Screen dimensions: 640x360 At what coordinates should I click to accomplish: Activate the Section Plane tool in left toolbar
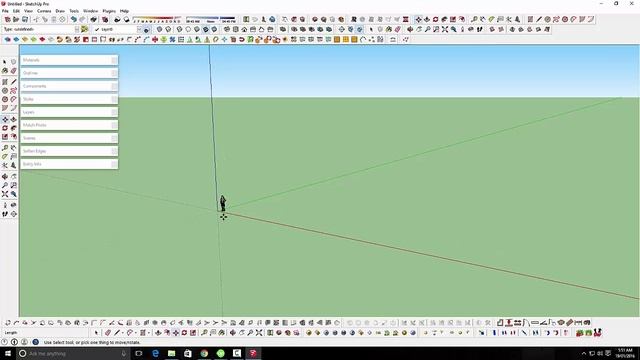[x=13, y=214]
